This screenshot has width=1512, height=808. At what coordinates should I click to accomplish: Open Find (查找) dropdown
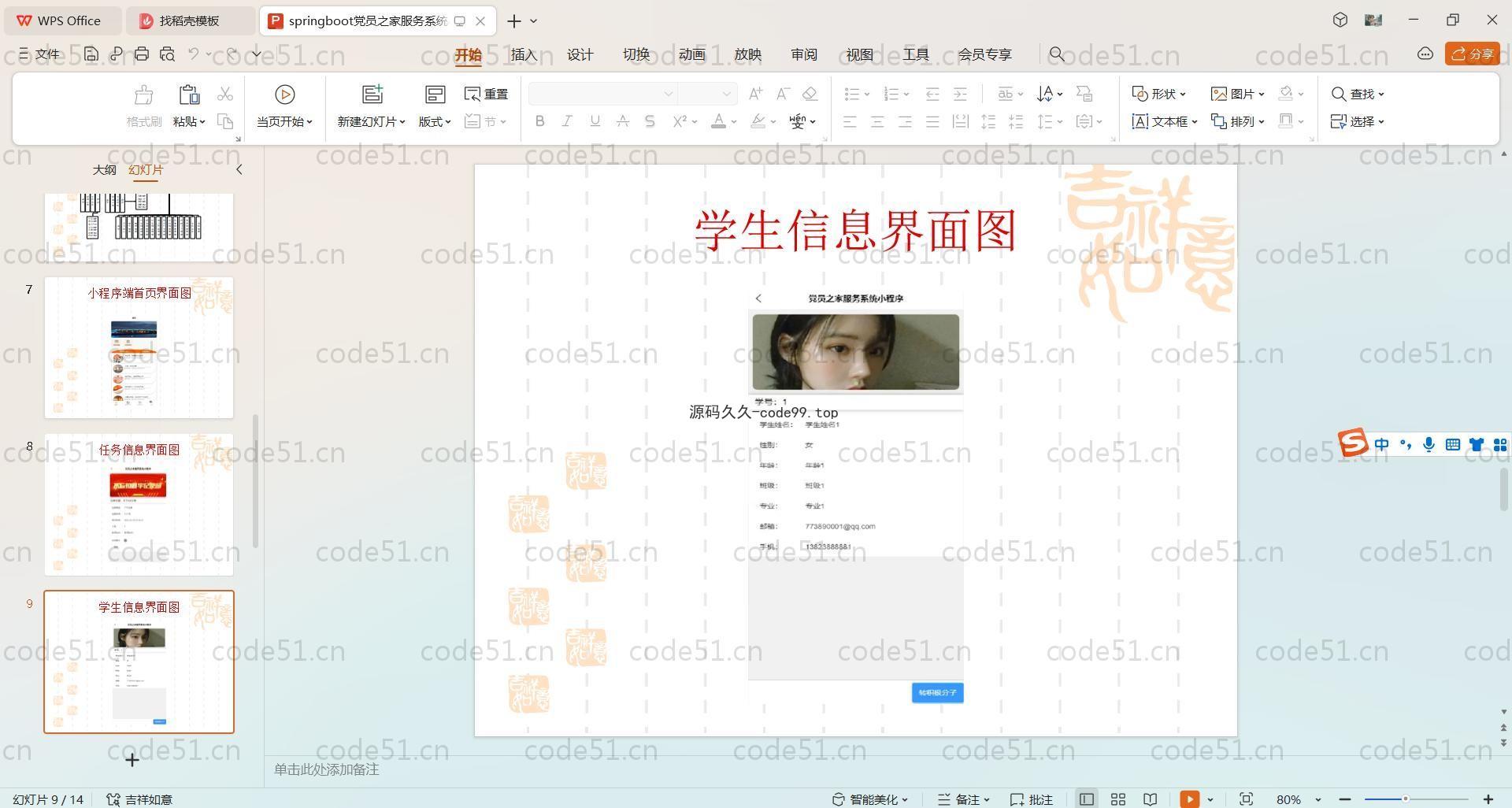tap(1358, 94)
